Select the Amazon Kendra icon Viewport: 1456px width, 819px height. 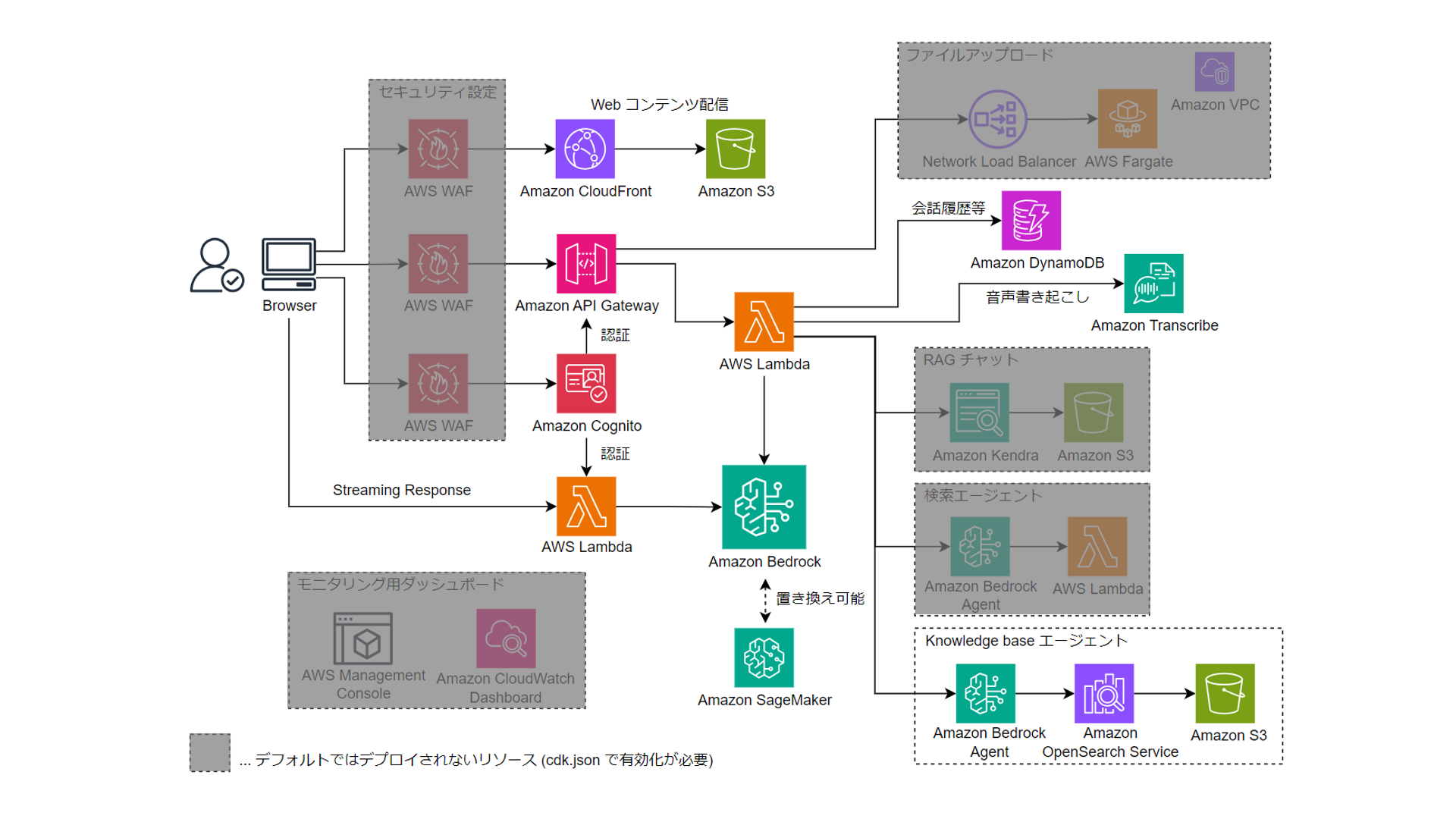[x=960, y=420]
